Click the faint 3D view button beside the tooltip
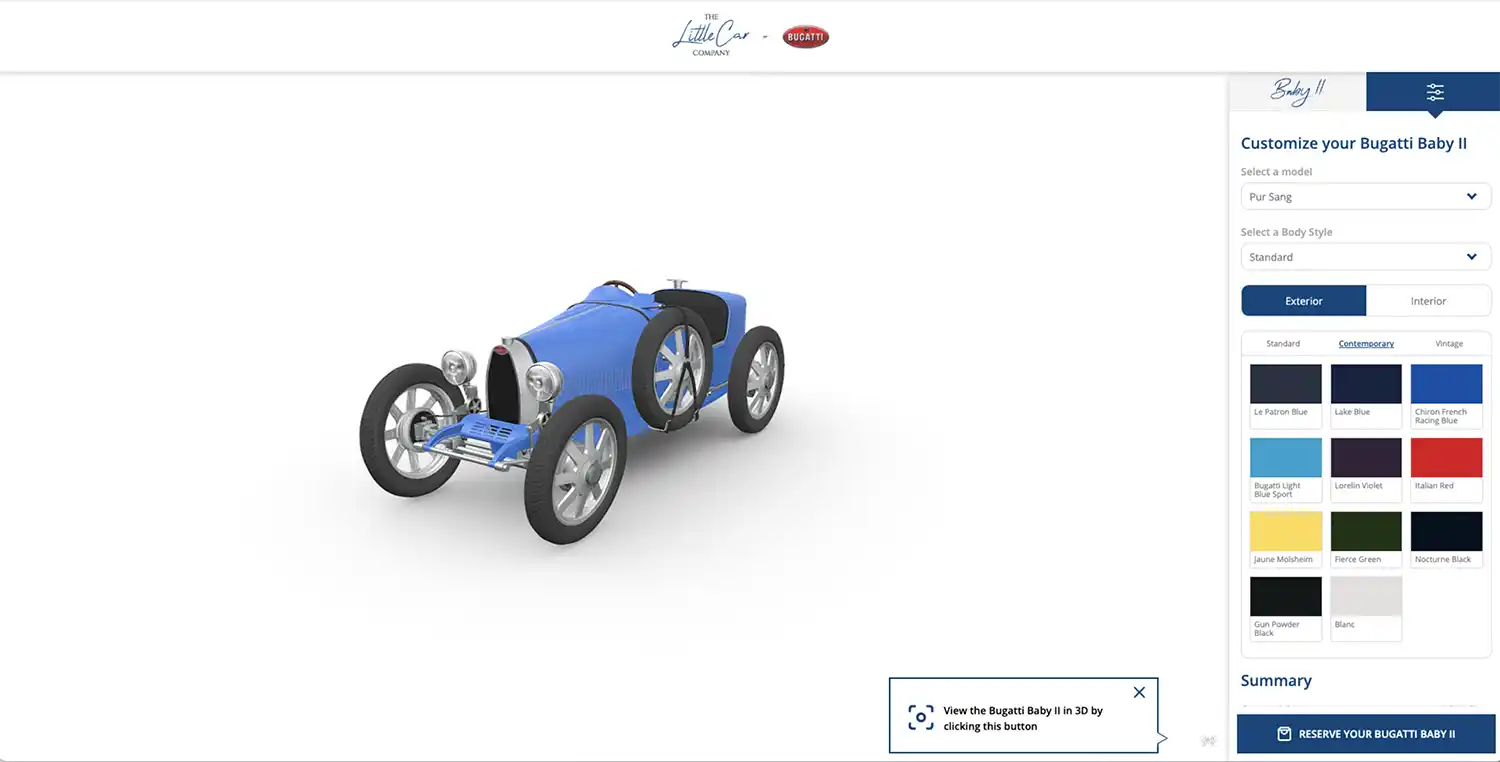This screenshot has width=1500, height=762. pos(1208,741)
